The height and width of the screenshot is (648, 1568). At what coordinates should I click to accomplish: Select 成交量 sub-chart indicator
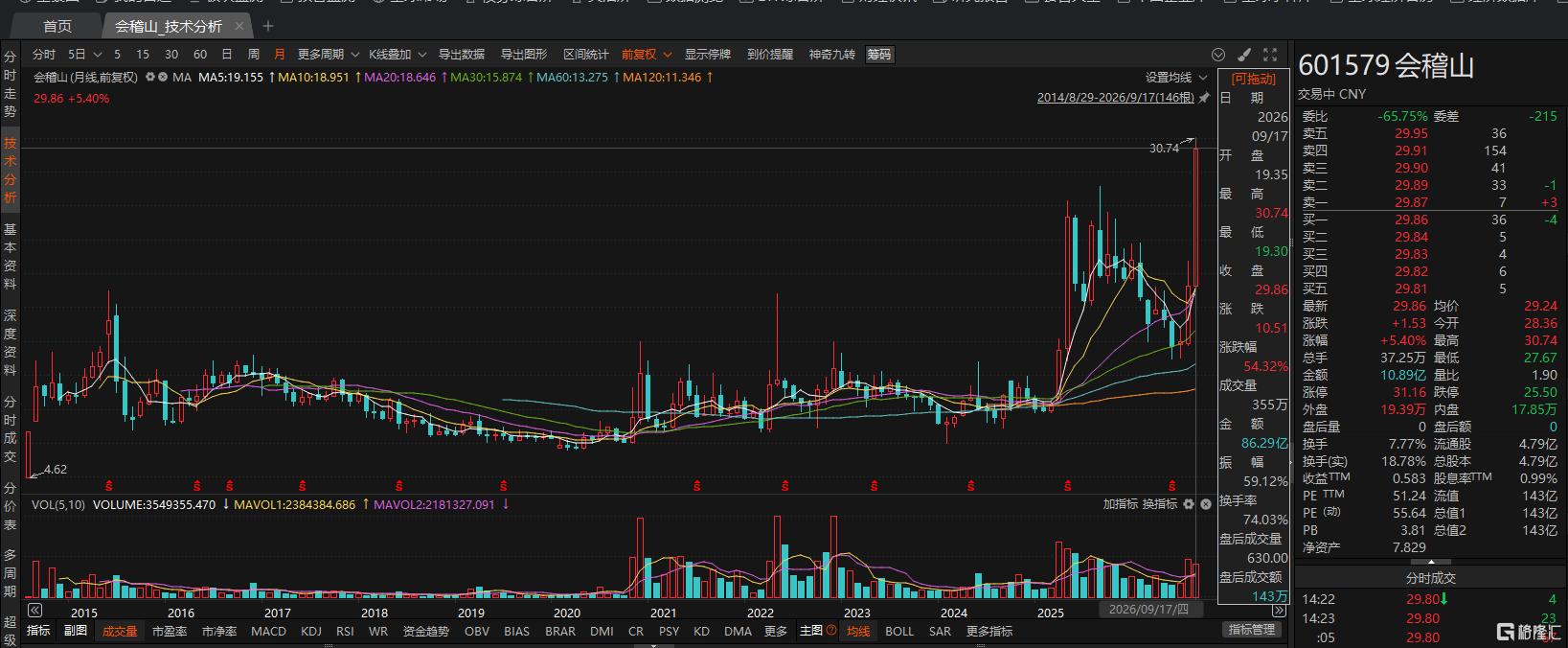coord(120,631)
